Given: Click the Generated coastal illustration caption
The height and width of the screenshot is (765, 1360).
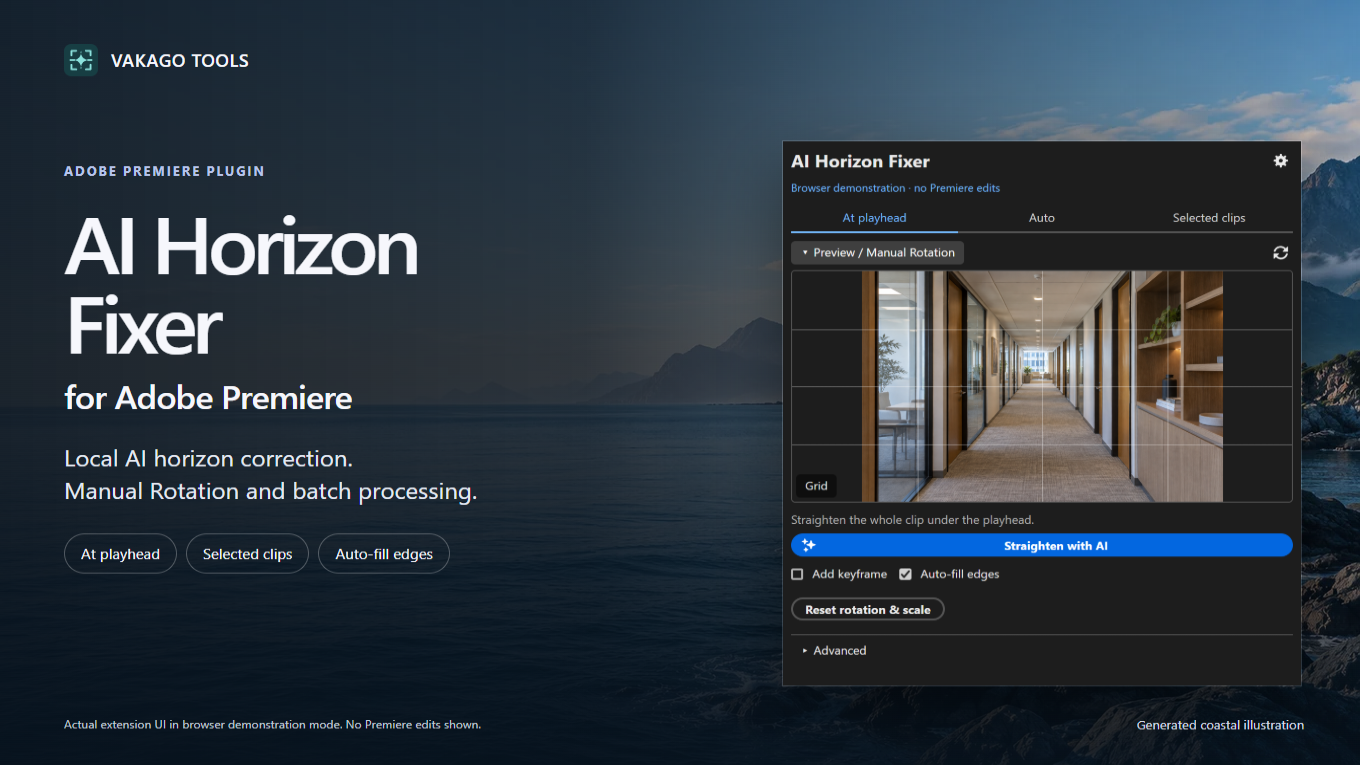Looking at the screenshot, I should tap(1220, 725).
